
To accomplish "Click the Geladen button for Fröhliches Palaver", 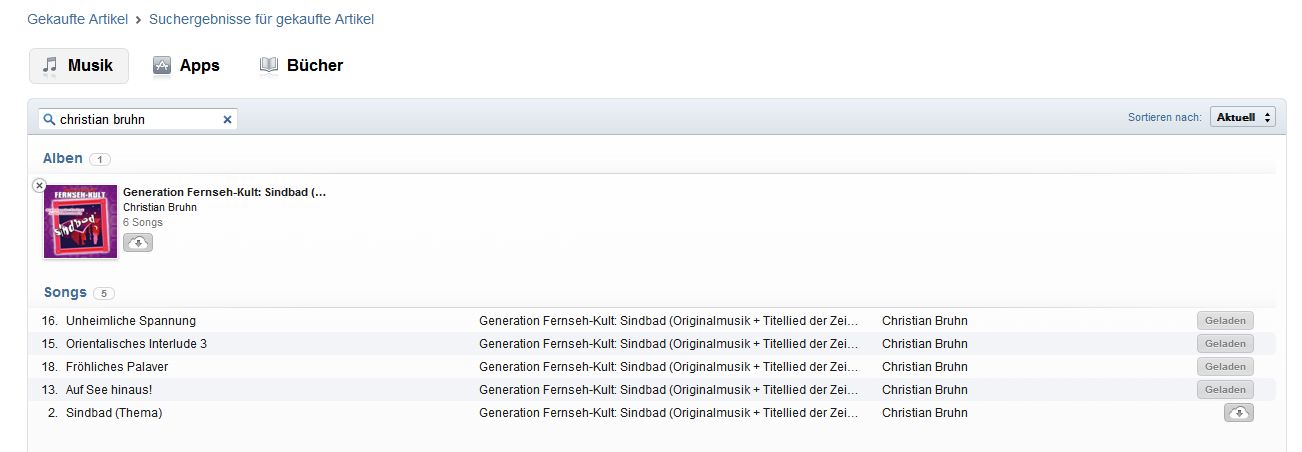I will (x=1225, y=366).
